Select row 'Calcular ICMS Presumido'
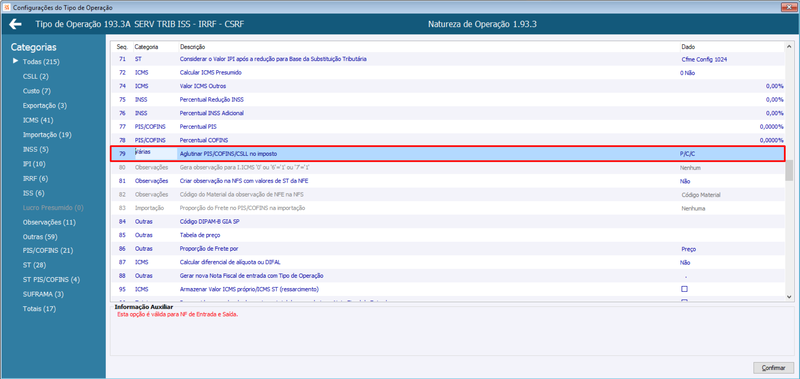Viewport: 800px width, 379px height. click(448, 73)
